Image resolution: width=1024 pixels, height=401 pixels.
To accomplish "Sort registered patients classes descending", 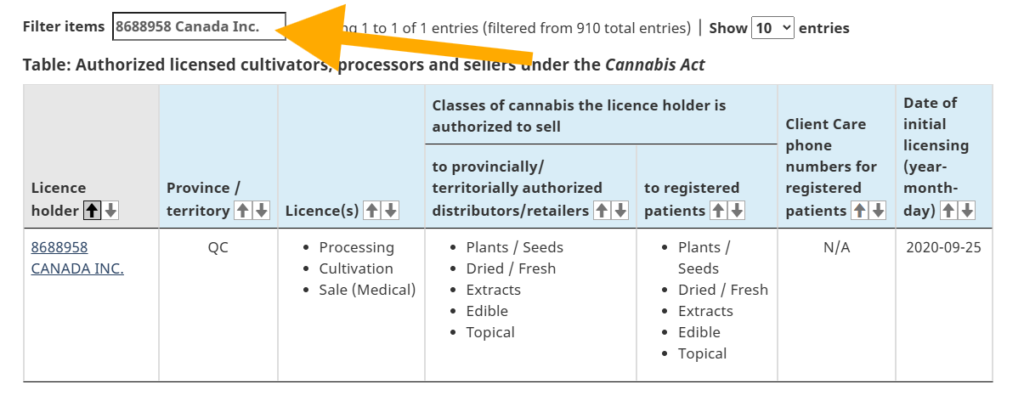I will click(x=736, y=211).
